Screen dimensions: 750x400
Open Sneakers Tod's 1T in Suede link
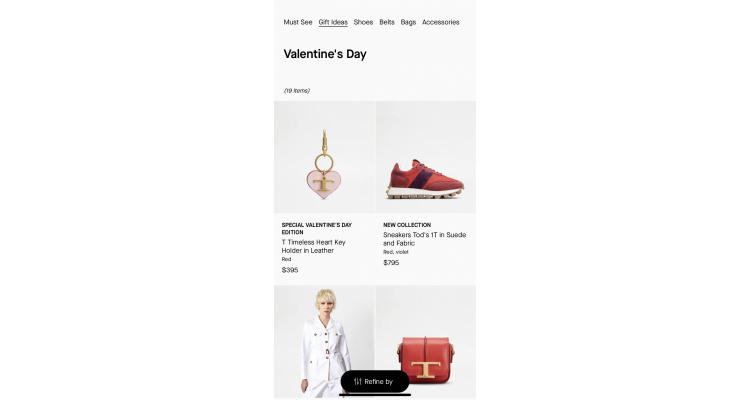click(x=424, y=239)
